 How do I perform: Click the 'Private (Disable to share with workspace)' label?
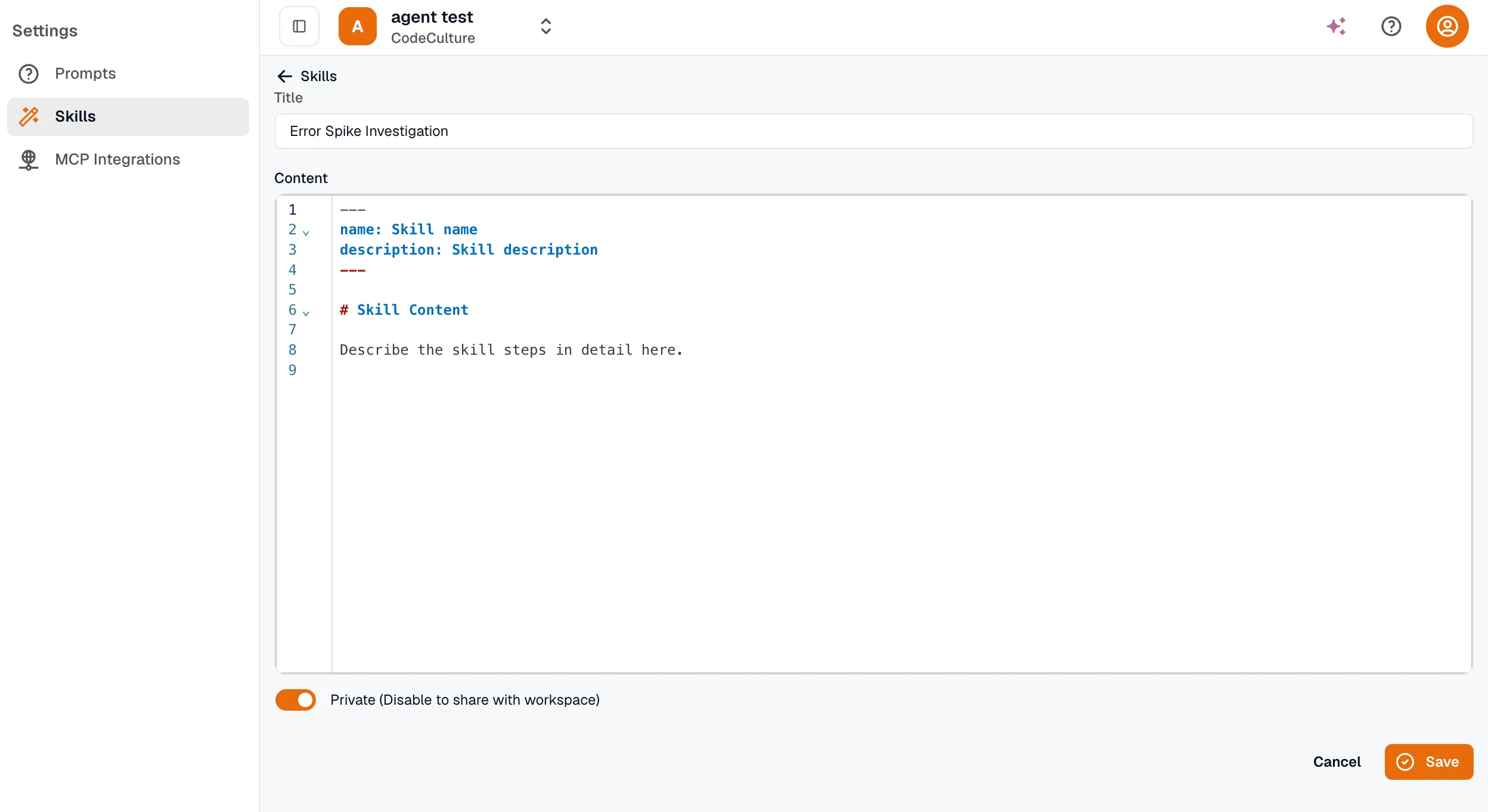tap(465, 700)
